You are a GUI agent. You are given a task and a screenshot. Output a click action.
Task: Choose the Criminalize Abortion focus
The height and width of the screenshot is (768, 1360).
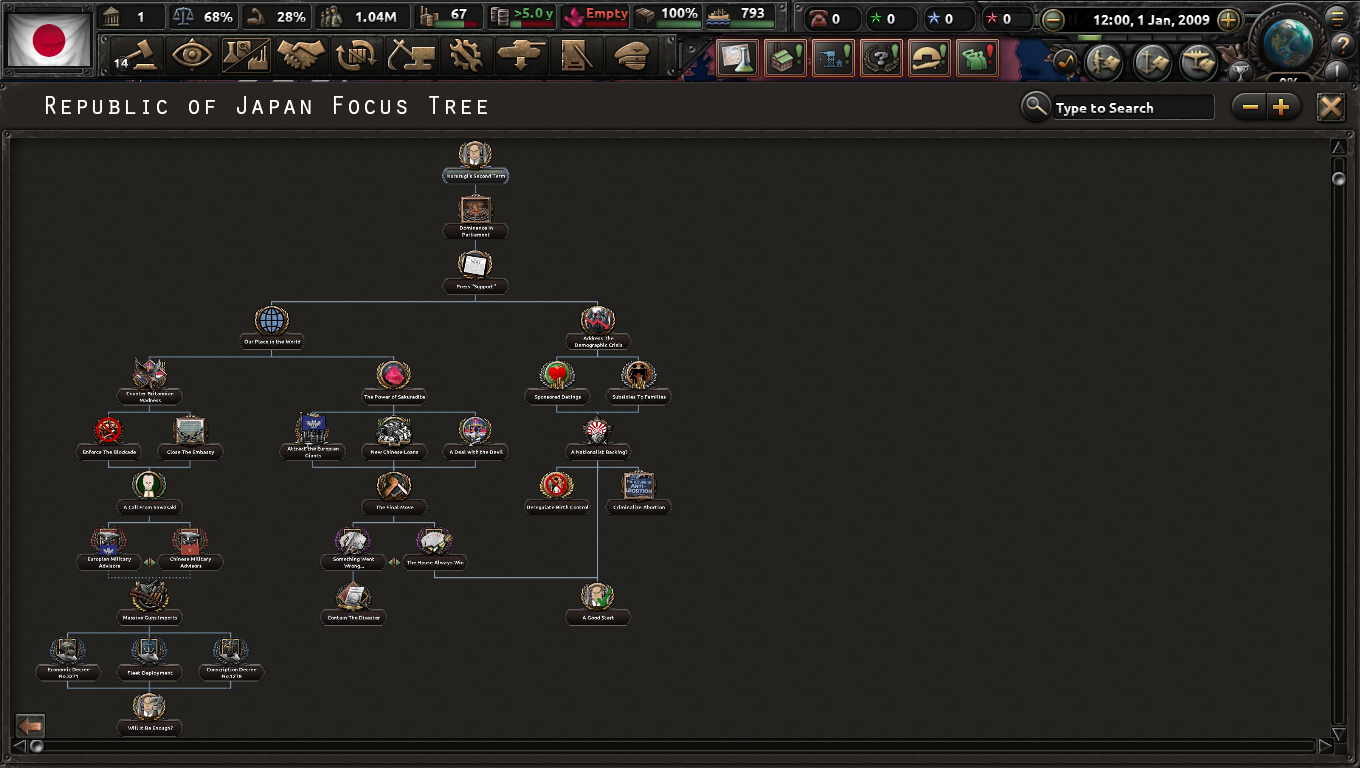coord(638,493)
